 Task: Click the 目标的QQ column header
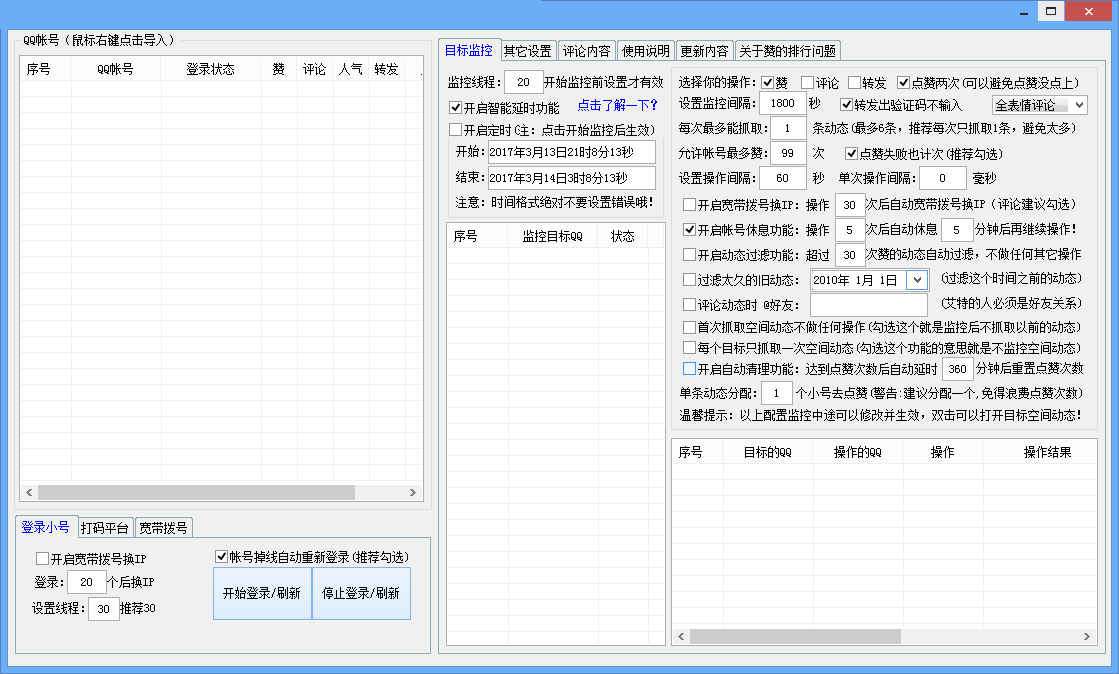tap(768, 452)
